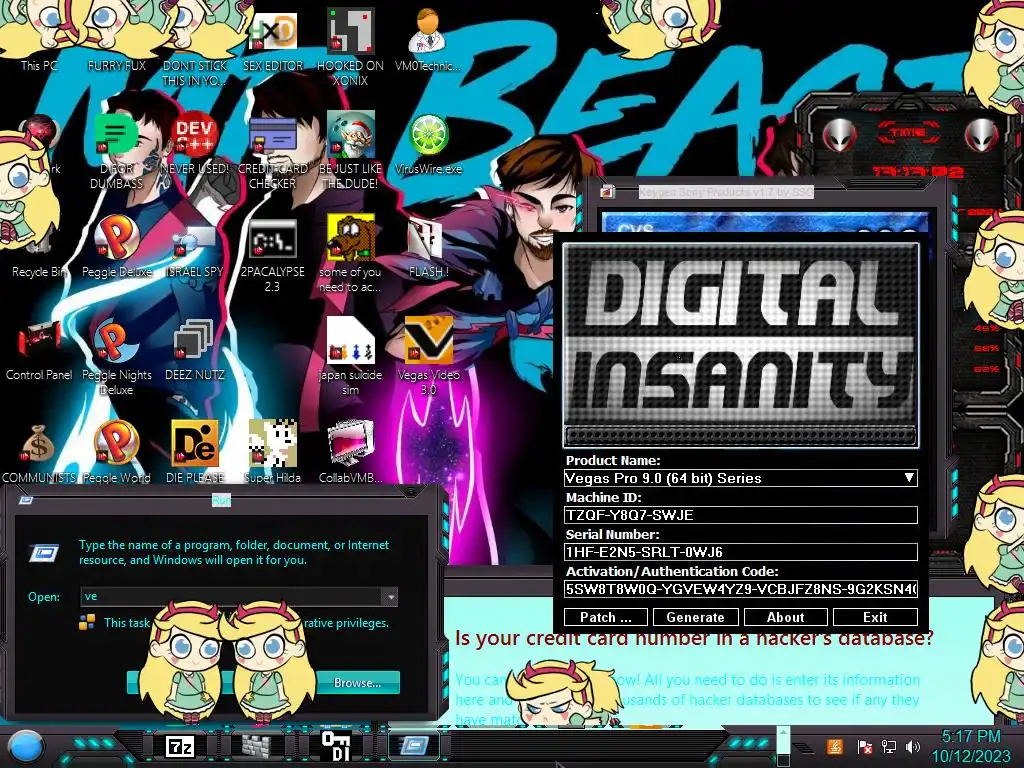Open the 2PACALYPSE 2.3 console icon
Screen dimensions: 1024x768
pos(272,255)
